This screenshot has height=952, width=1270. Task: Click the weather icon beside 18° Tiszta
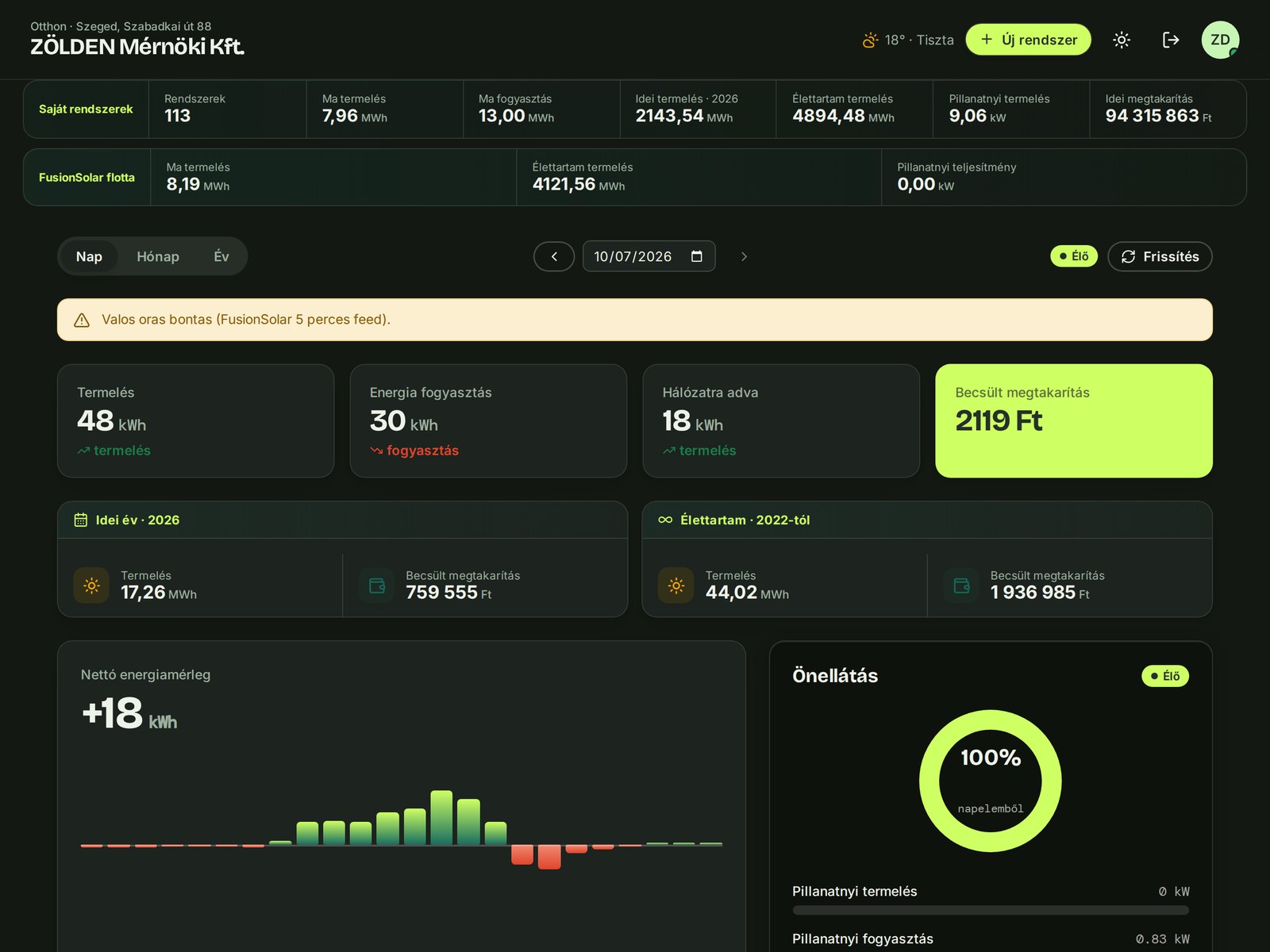pos(870,40)
